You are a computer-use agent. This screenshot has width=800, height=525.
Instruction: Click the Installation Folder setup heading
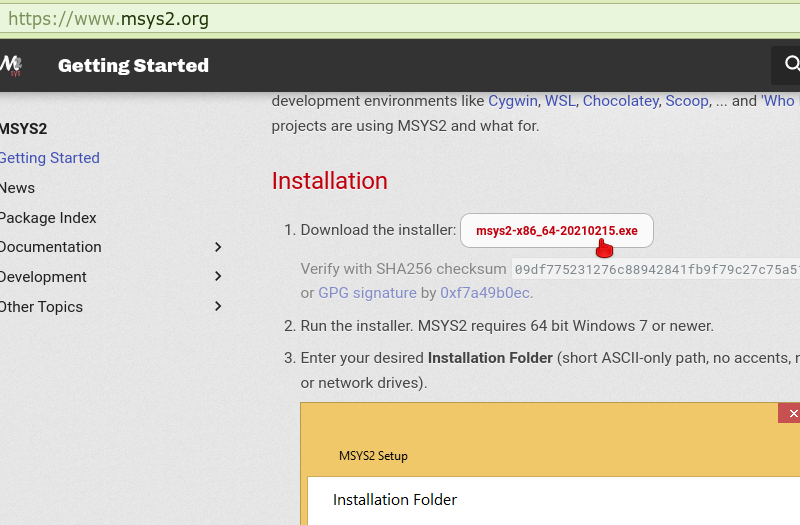(395, 499)
